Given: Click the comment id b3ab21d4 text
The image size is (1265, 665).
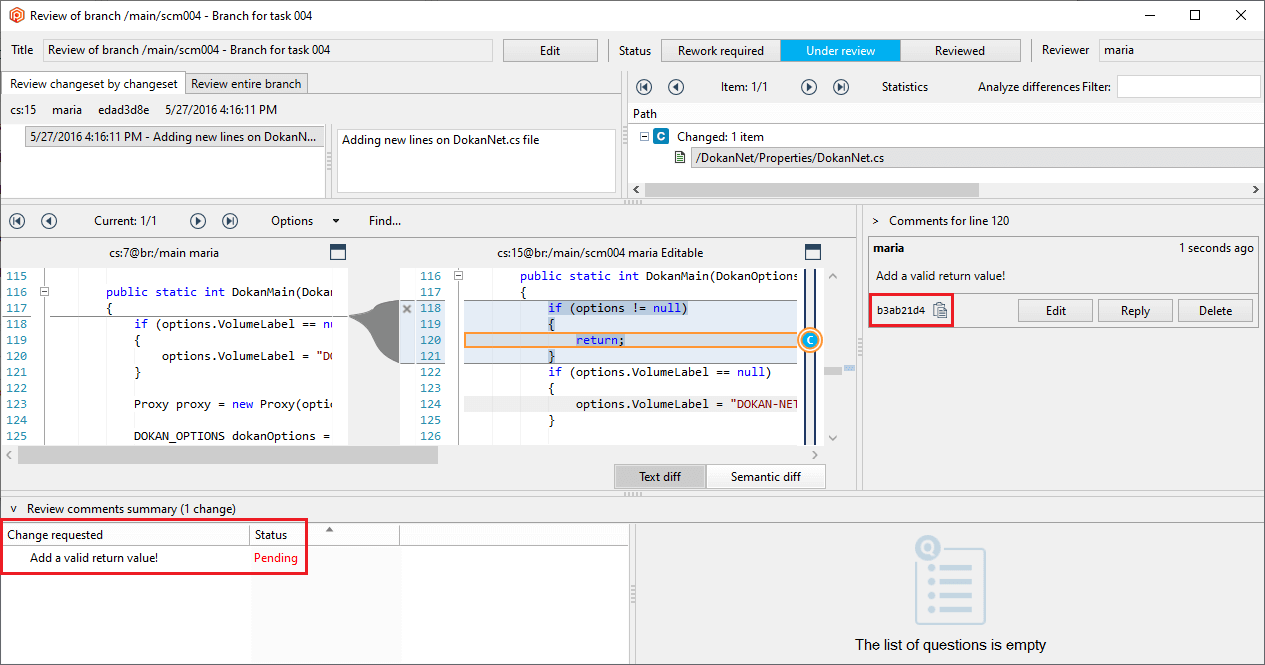Looking at the screenshot, I should (x=901, y=311).
